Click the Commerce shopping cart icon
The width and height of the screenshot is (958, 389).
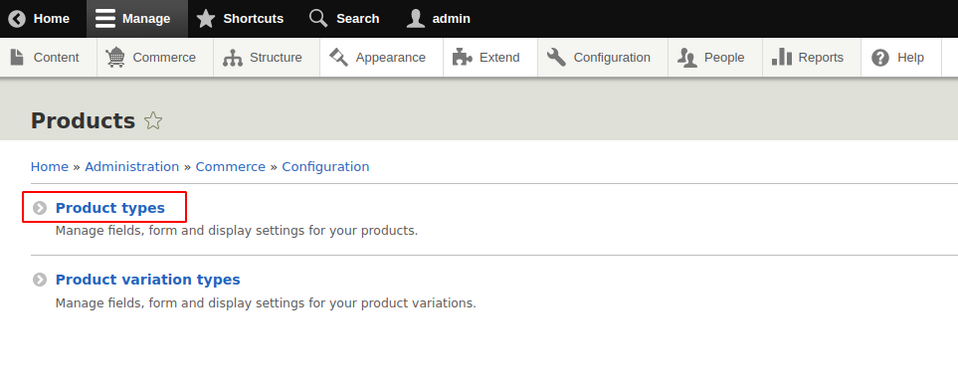coord(115,57)
